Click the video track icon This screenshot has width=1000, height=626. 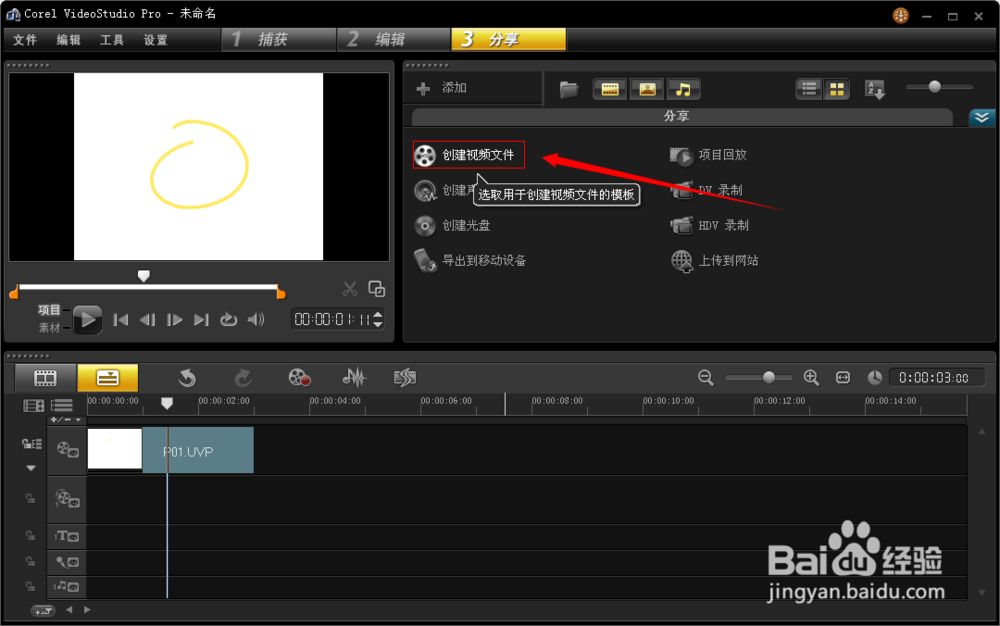point(67,450)
